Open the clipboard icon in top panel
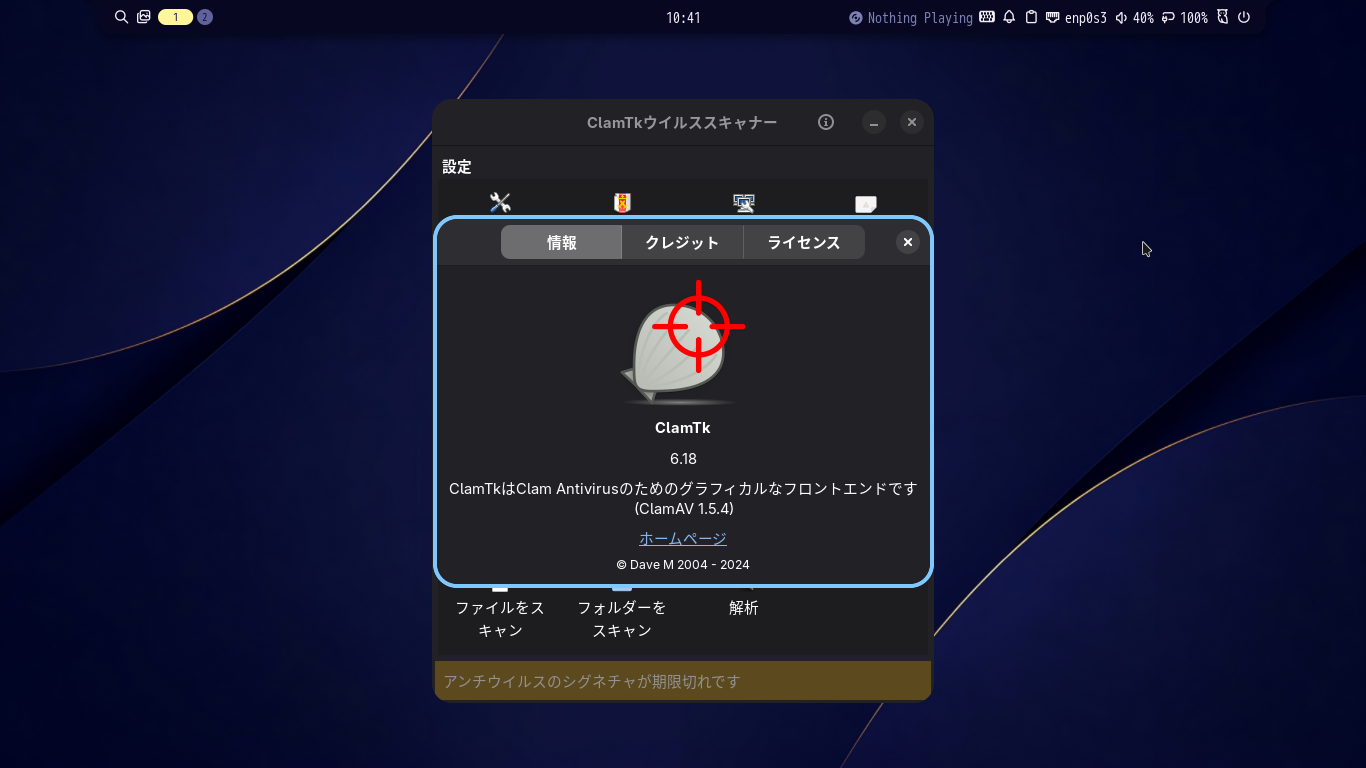1366x768 pixels. 1031,17
